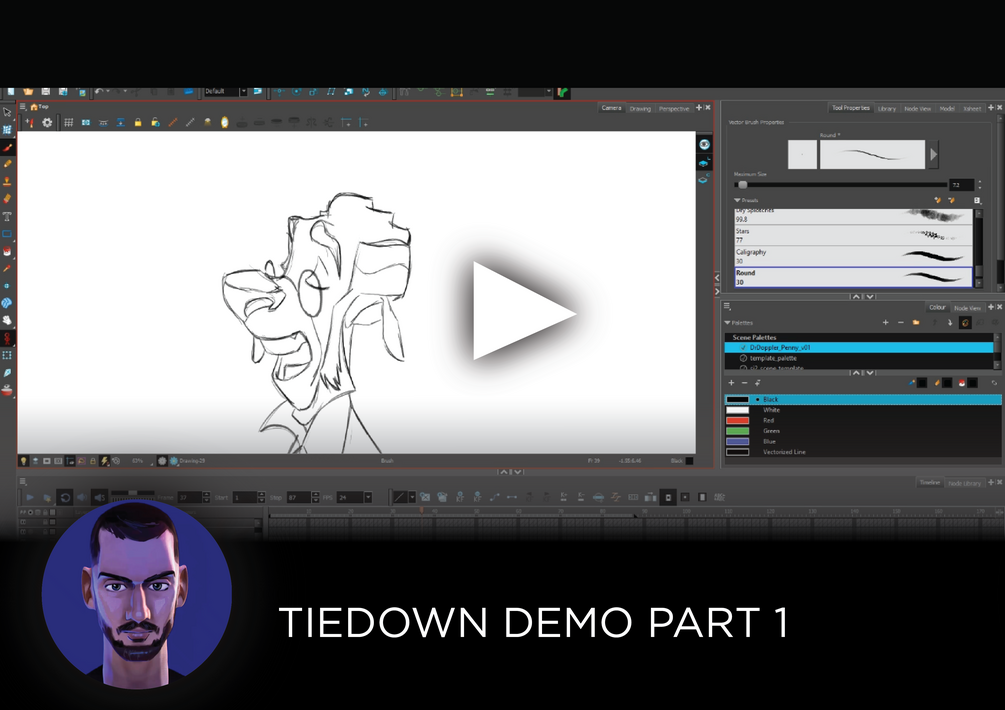This screenshot has width=1005, height=710.
Task: Select the Paint bucket tool
Action: pyautogui.click(x=8, y=251)
